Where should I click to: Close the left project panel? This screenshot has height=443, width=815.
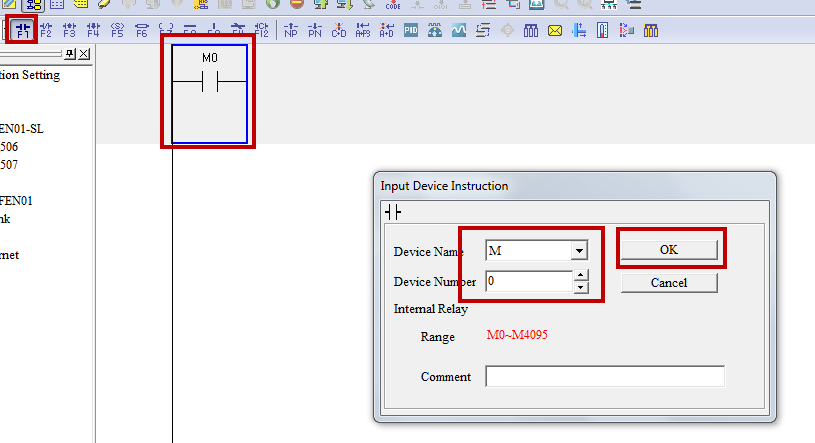click(83, 53)
